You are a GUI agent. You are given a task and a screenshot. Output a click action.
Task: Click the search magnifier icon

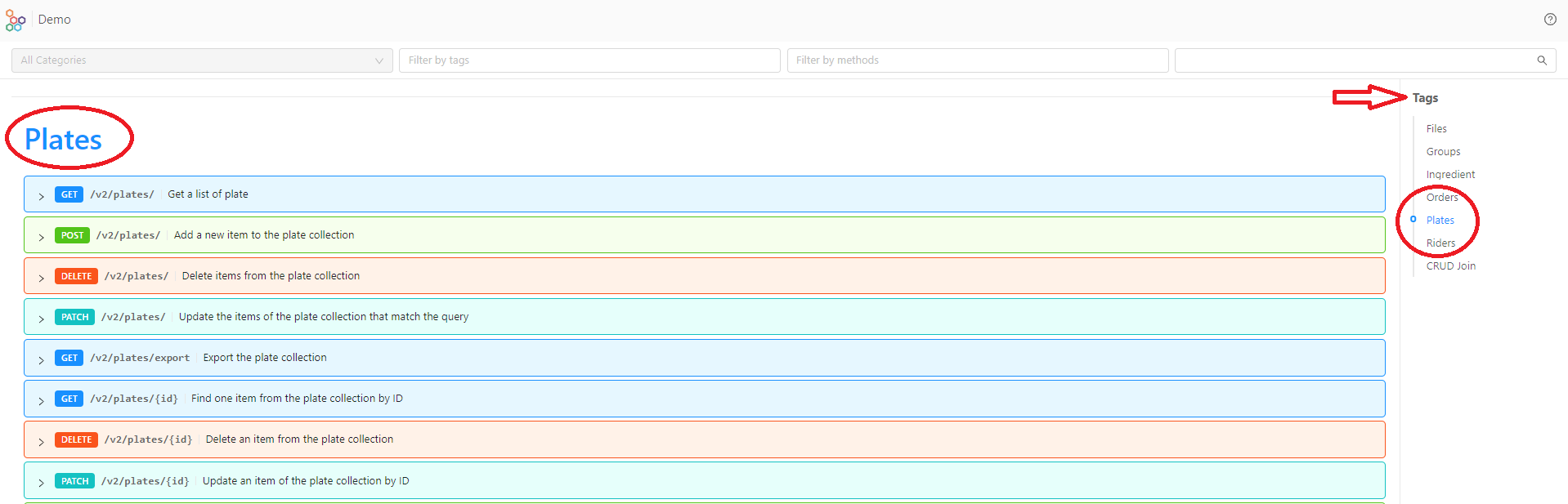[1541, 60]
